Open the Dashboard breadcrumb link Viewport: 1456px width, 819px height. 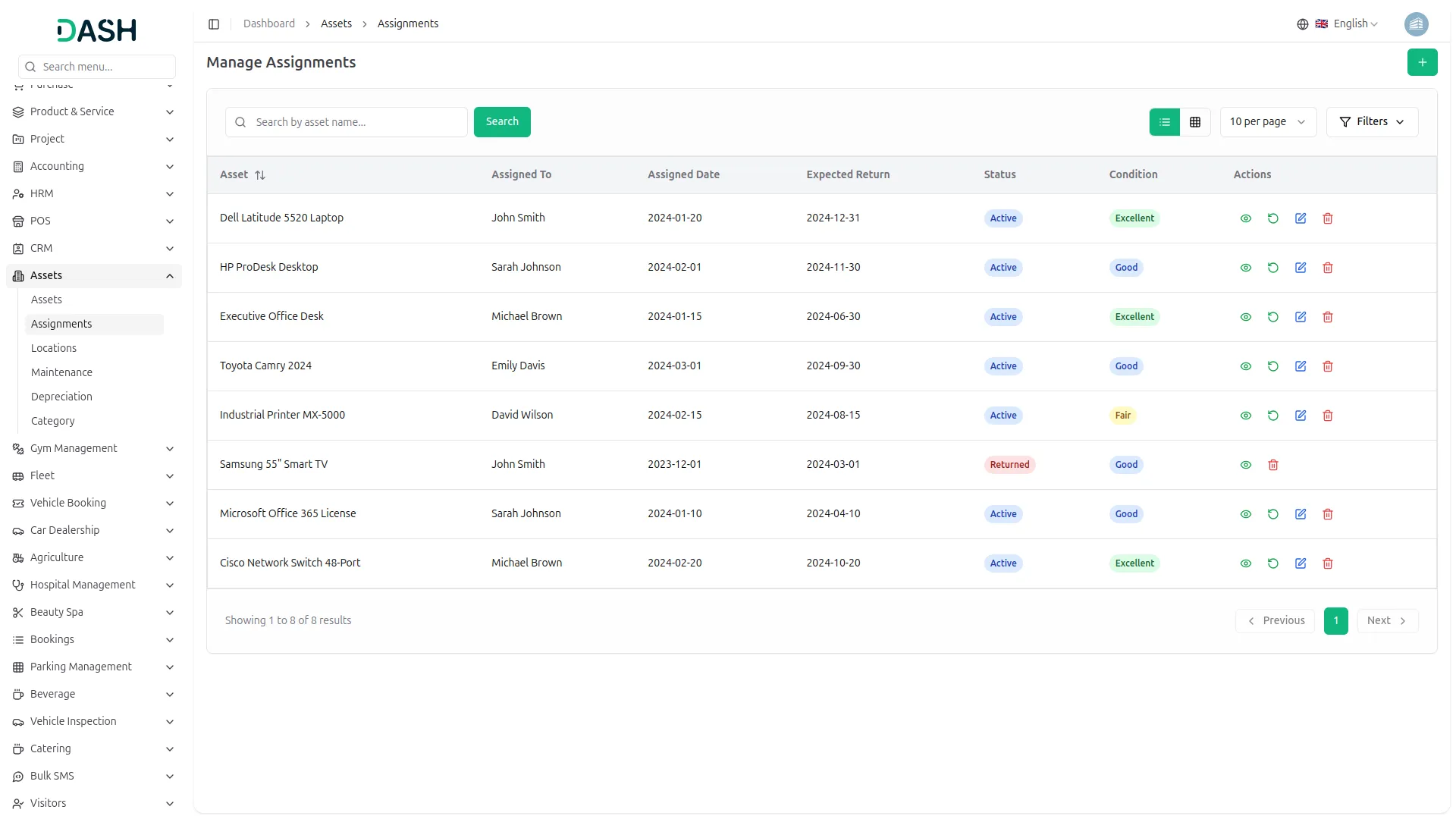tap(268, 24)
